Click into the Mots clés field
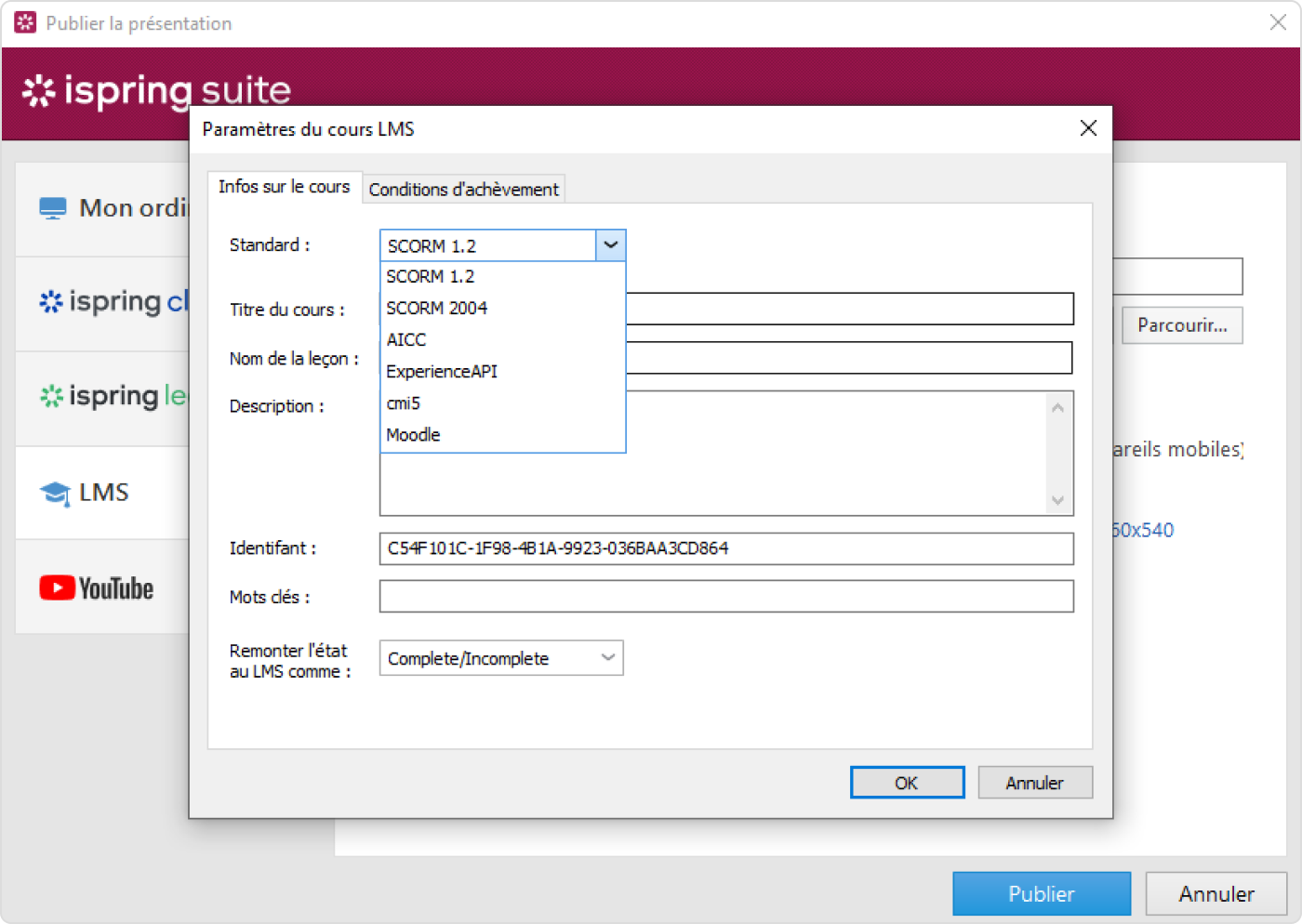Image resolution: width=1302 pixels, height=924 pixels. [725, 597]
